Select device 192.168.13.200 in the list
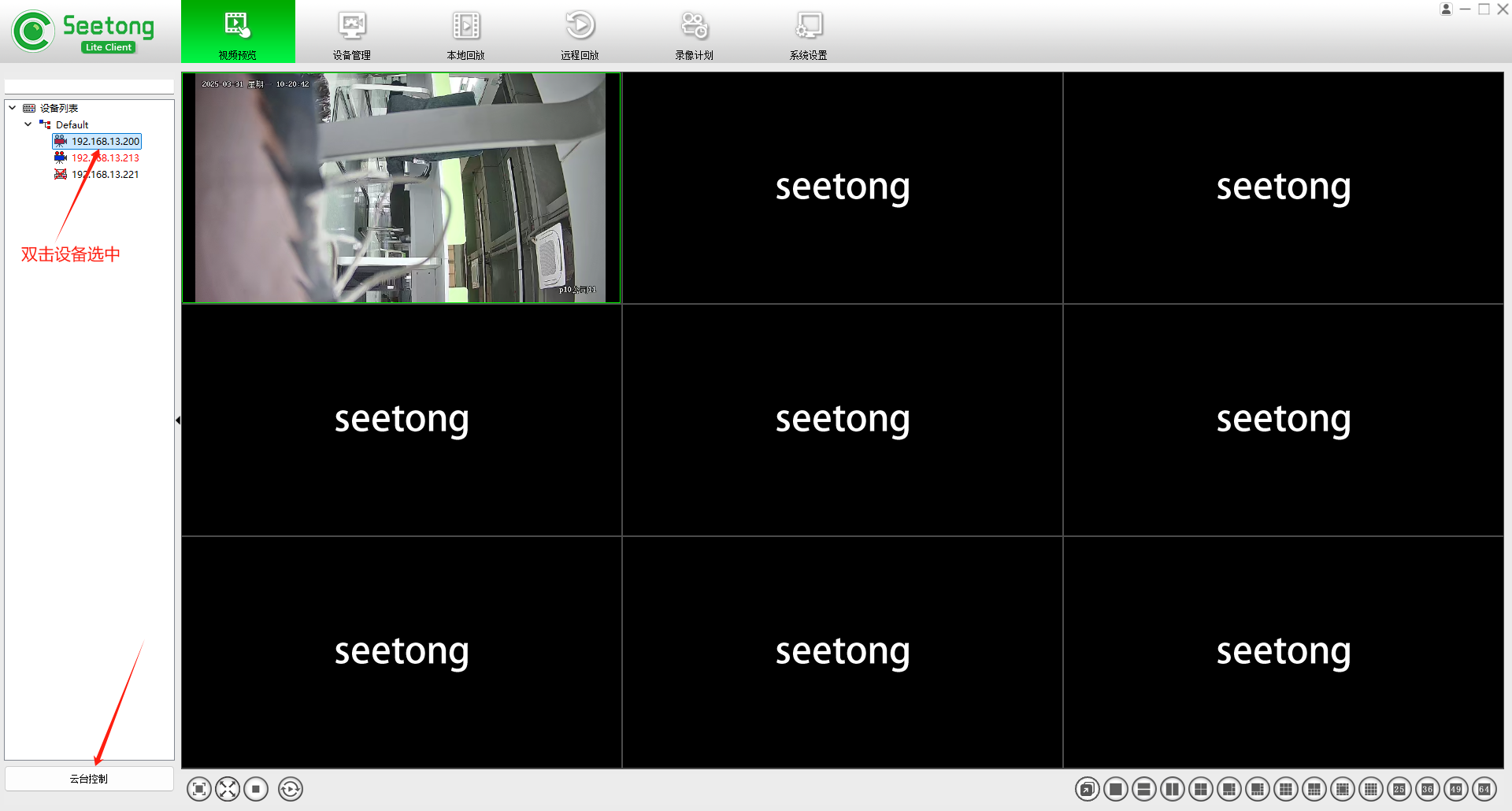Image resolution: width=1512 pixels, height=811 pixels. (106, 141)
